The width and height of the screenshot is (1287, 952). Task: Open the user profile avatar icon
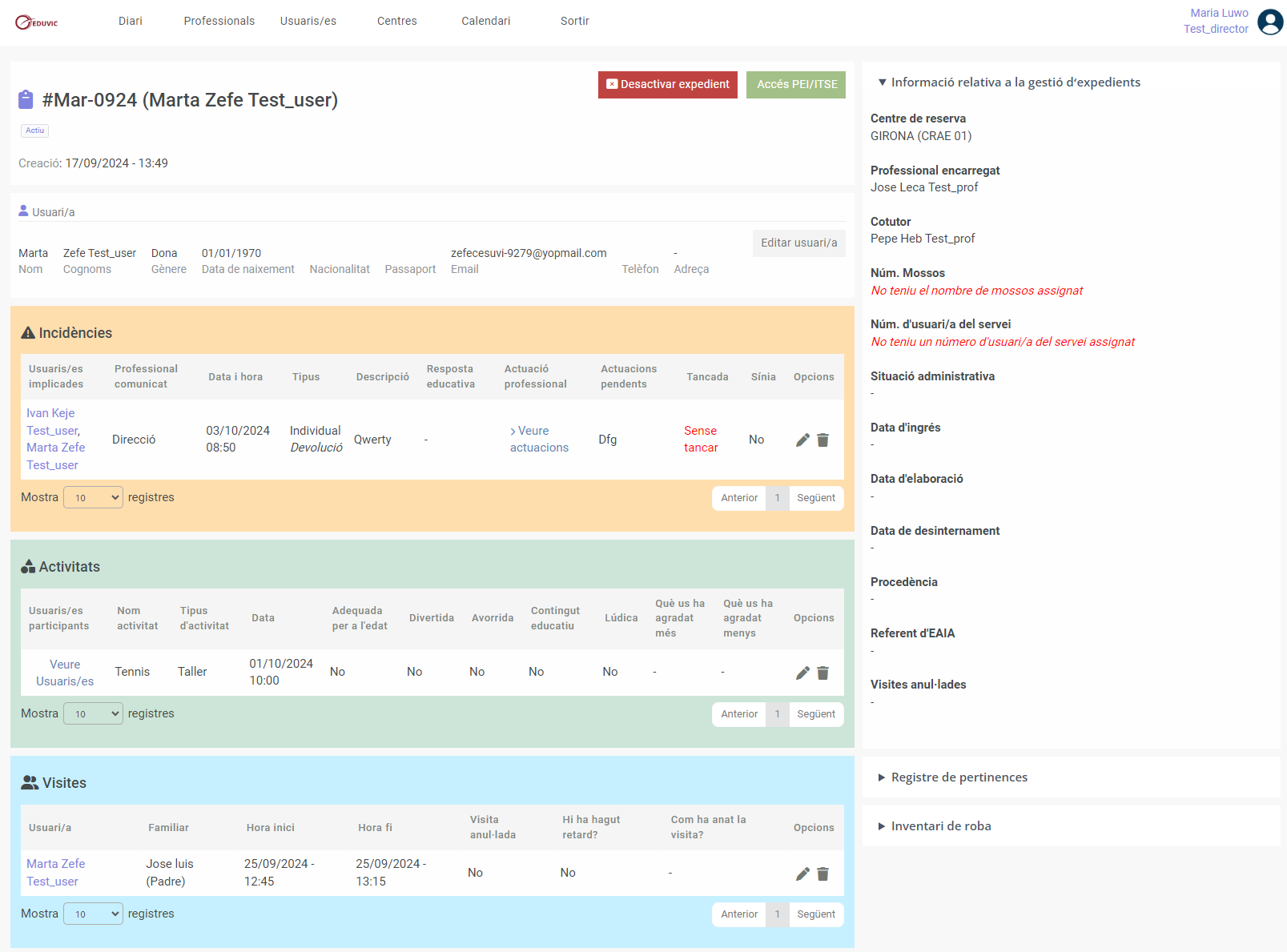(1270, 22)
